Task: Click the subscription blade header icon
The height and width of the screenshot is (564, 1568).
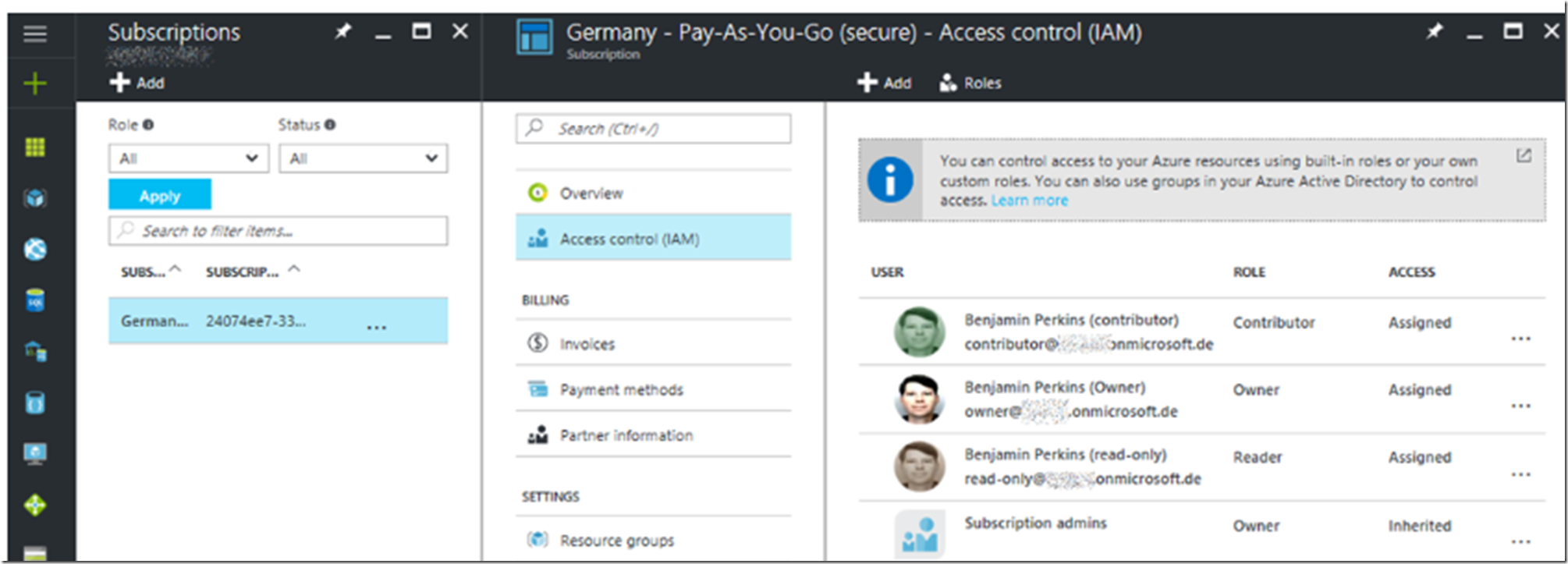Action: coord(534,37)
